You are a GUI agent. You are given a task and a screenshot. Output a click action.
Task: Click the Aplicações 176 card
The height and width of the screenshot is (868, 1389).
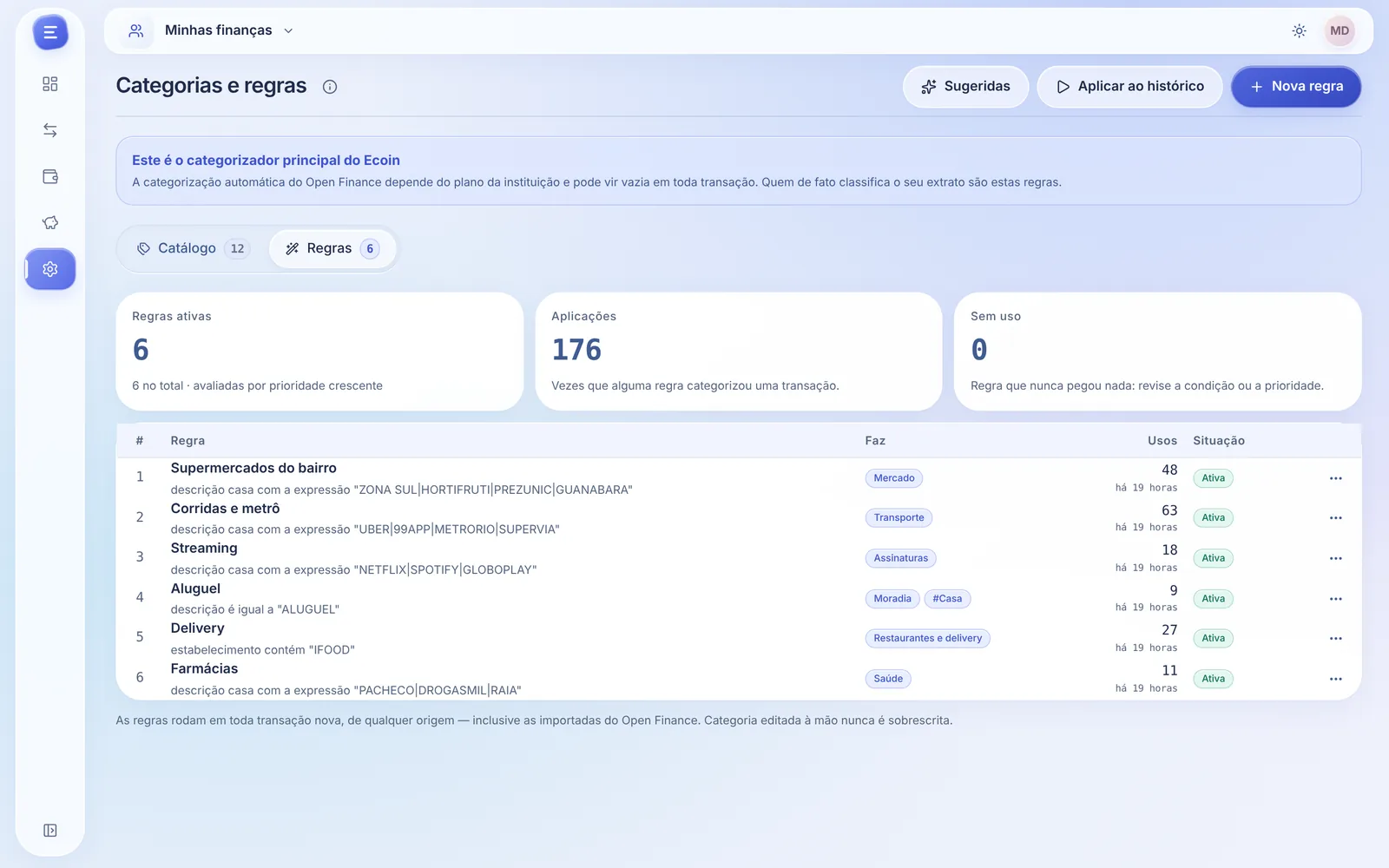click(739, 352)
